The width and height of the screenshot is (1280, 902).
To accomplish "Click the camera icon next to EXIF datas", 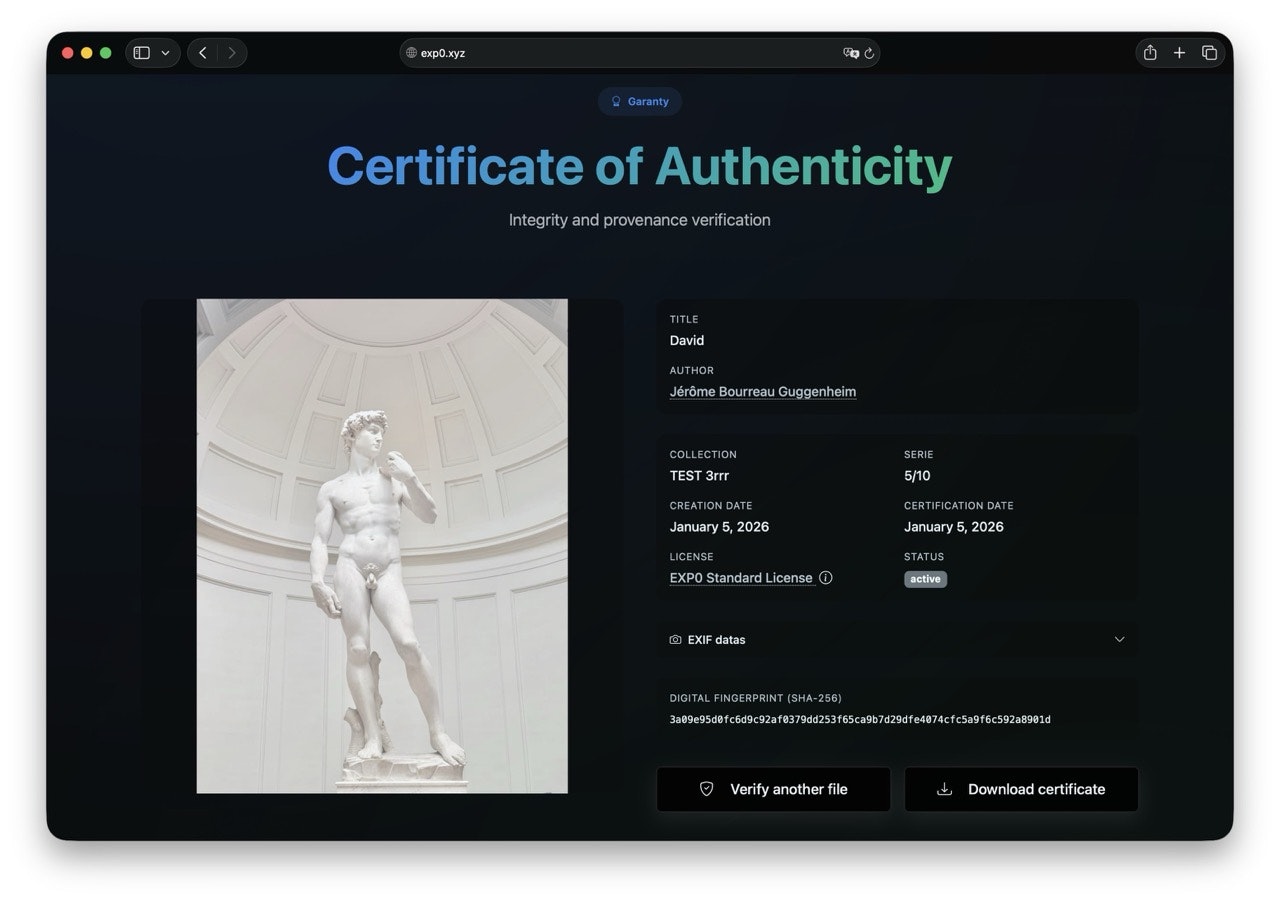I will tap(676, 640).
